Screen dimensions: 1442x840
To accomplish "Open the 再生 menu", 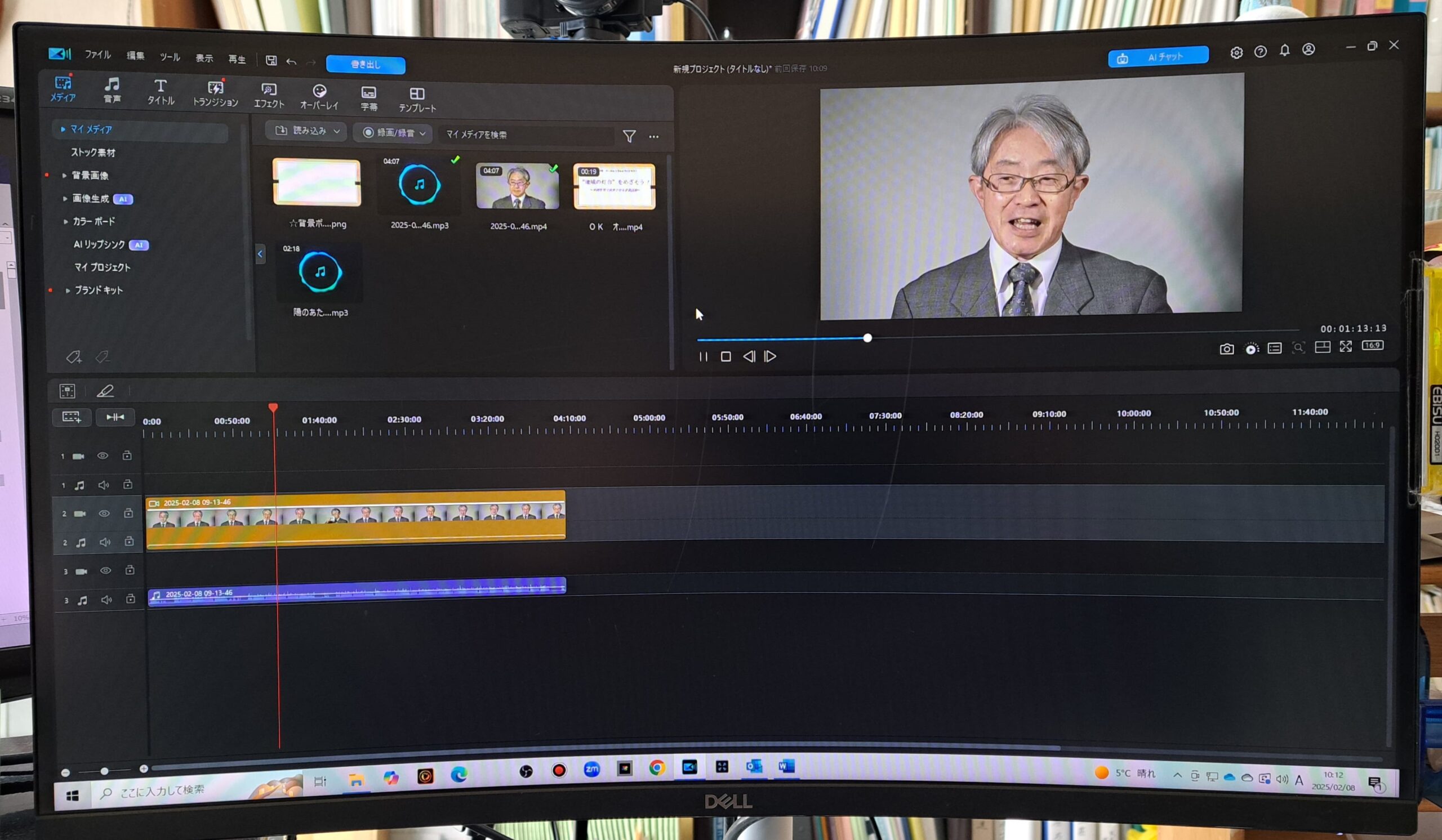I will point(237,59).
